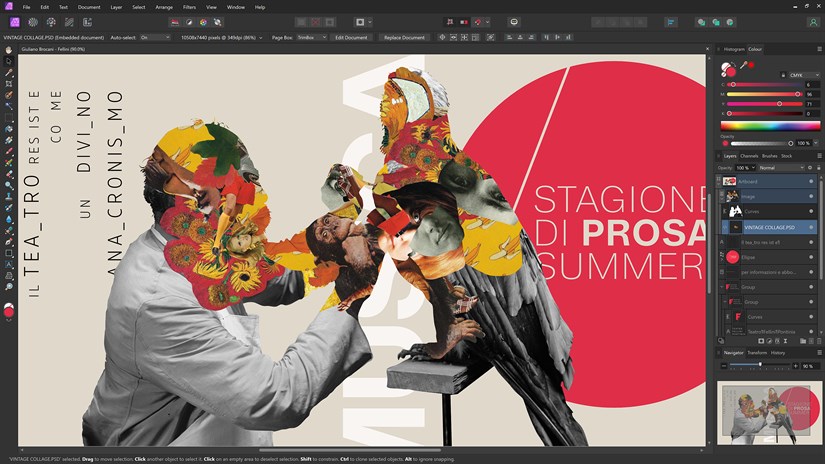Open the Page Box TrimBox dropdown
The width and height of the screenshot is (825, 464).
(x=311, y=37)
